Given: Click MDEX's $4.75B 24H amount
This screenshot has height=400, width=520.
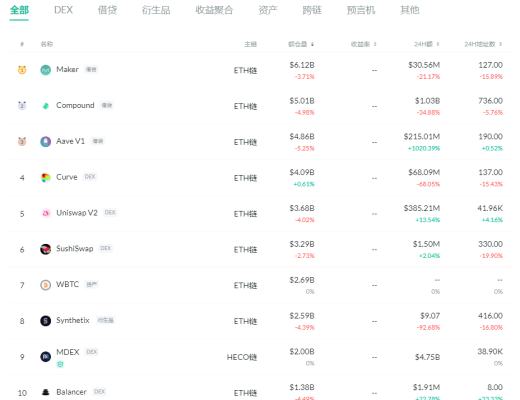Looking at the screenshot, I should [427, 357].
